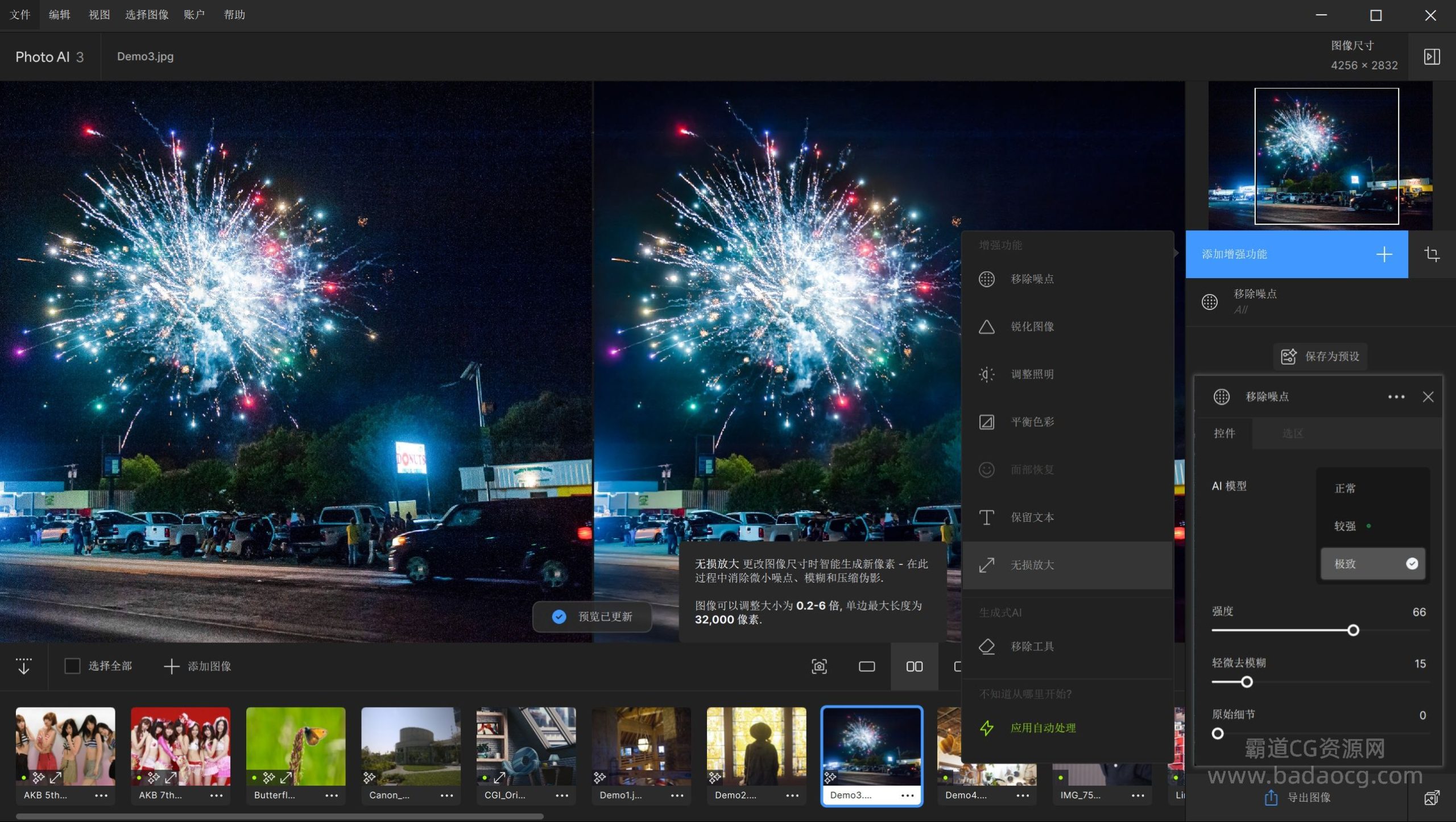
Task: Adjust the 原始细节 slider handle
Action: (x=1218, y=734)
